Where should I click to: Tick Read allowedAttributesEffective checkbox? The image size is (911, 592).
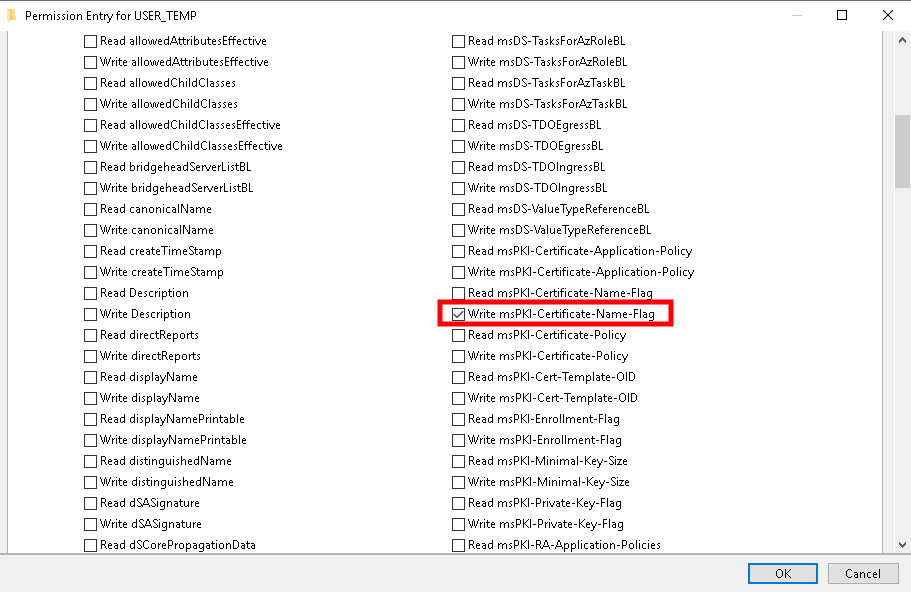(91, 41)
